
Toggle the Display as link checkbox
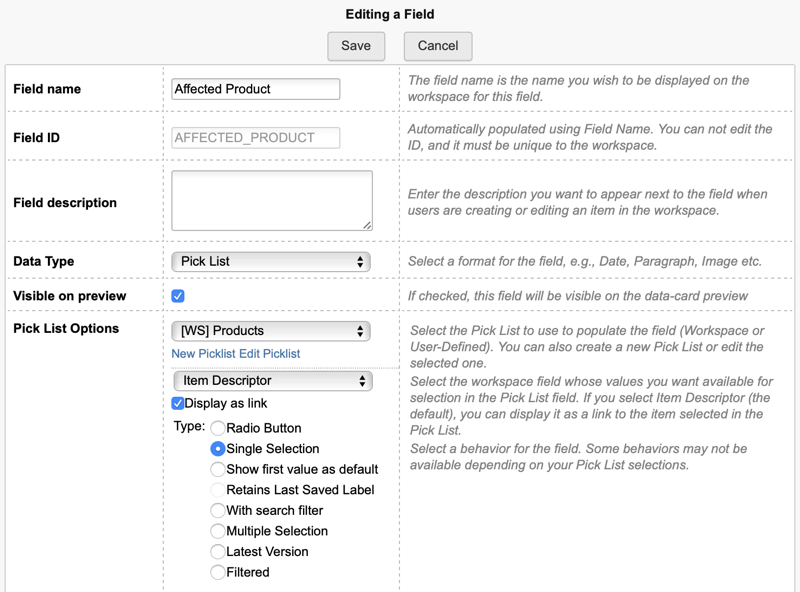[178, 404]
